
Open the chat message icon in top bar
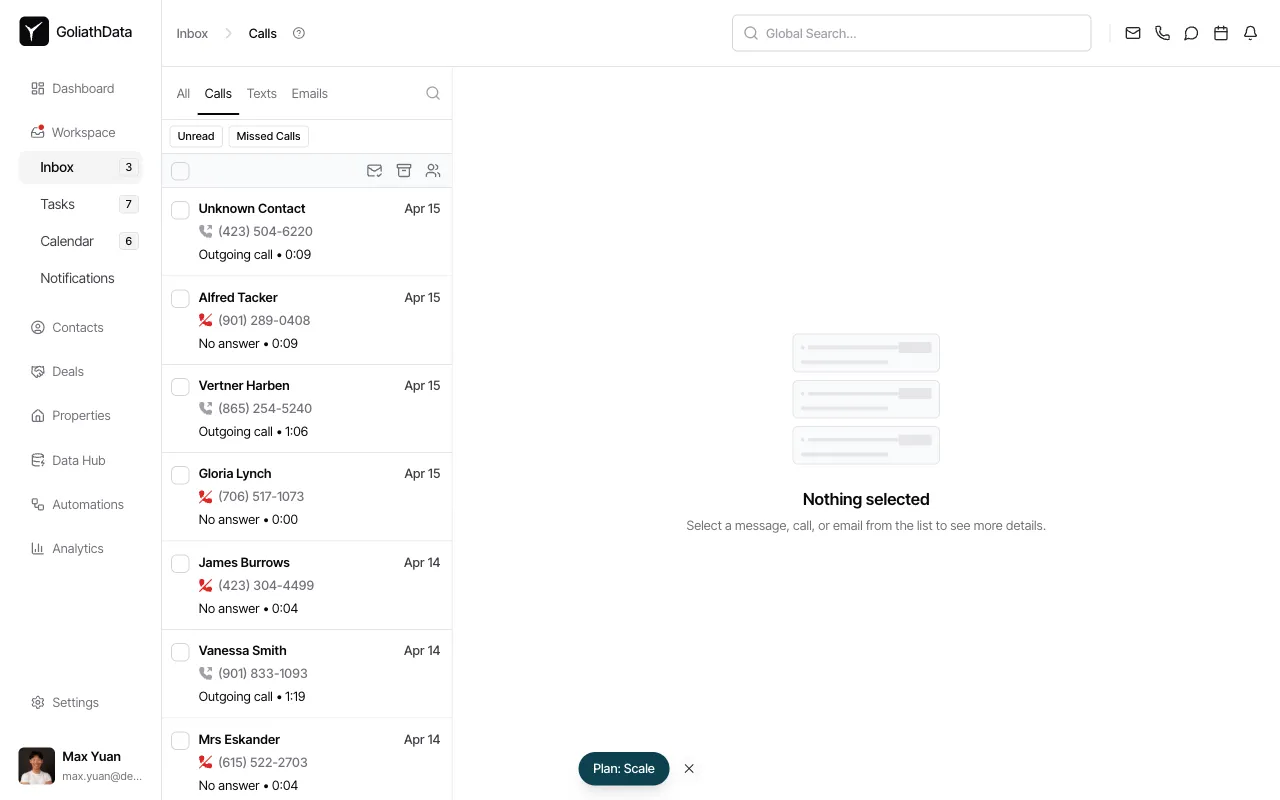[x=1191, y=33]
